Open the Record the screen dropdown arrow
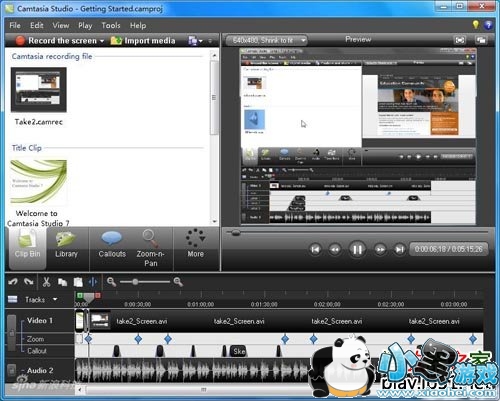 (102, 41)
